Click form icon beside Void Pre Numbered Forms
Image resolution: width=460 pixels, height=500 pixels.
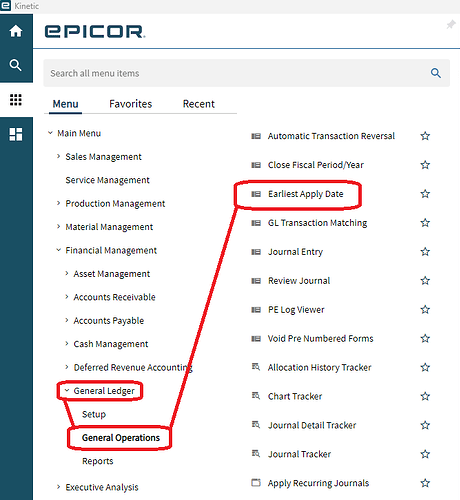256,339
